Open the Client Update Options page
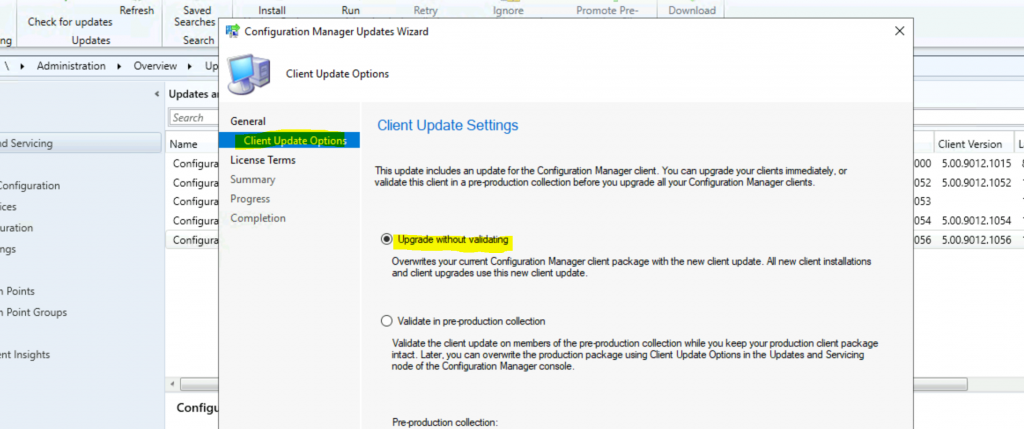 pos(295,140)
